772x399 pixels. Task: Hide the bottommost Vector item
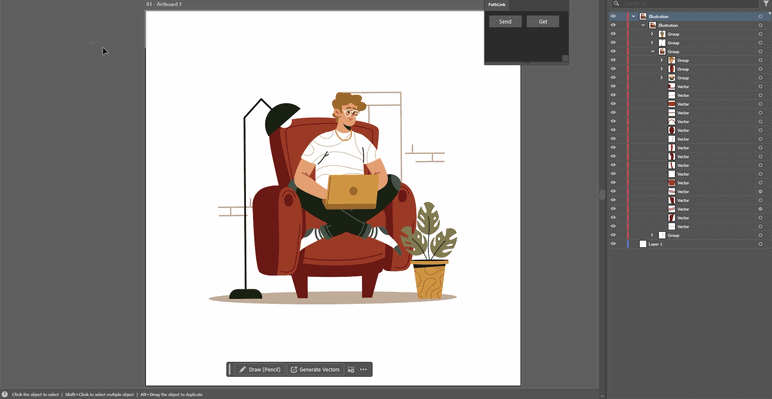[x=613, y=227]
